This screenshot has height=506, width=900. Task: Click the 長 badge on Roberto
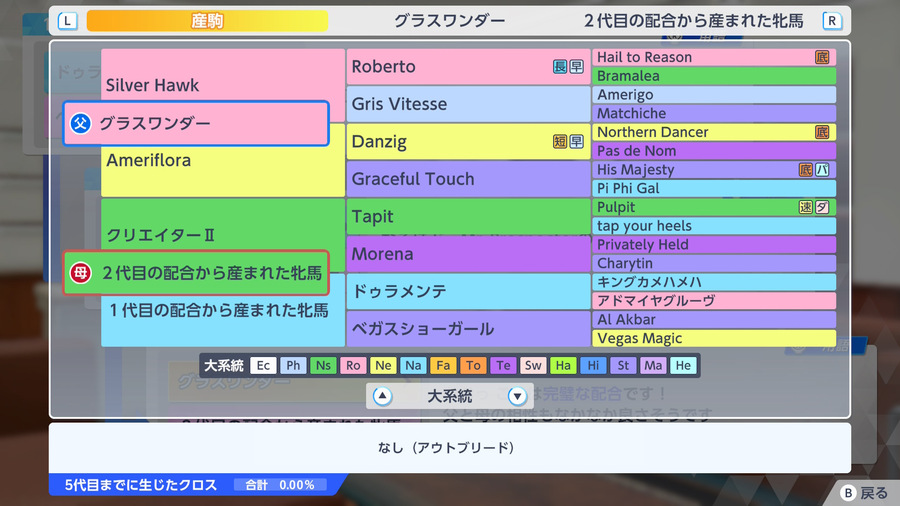coord(560,67)
